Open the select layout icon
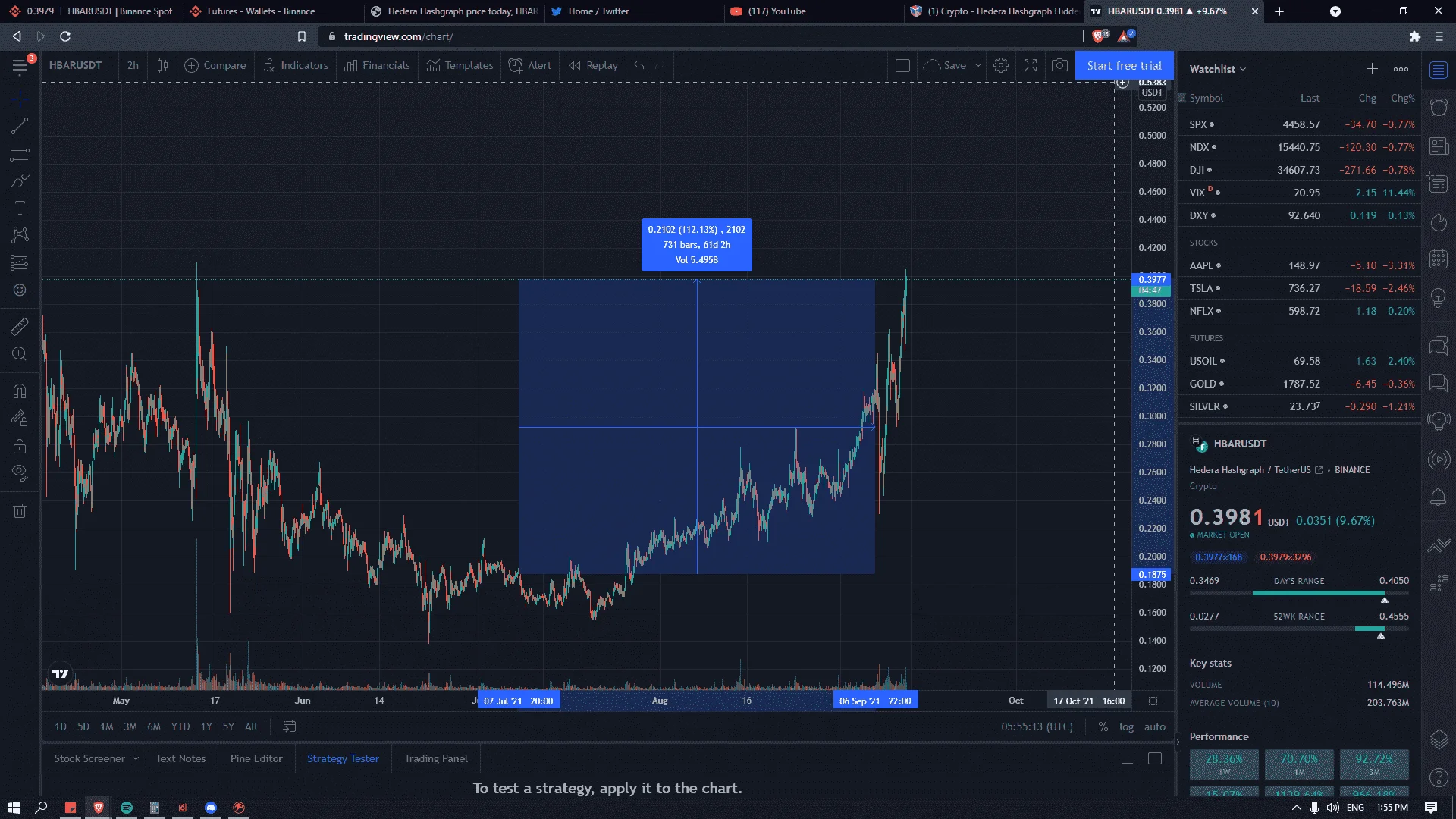Image resolution: width=1456 pixels, height=819 pixels. tap(902, 65)
